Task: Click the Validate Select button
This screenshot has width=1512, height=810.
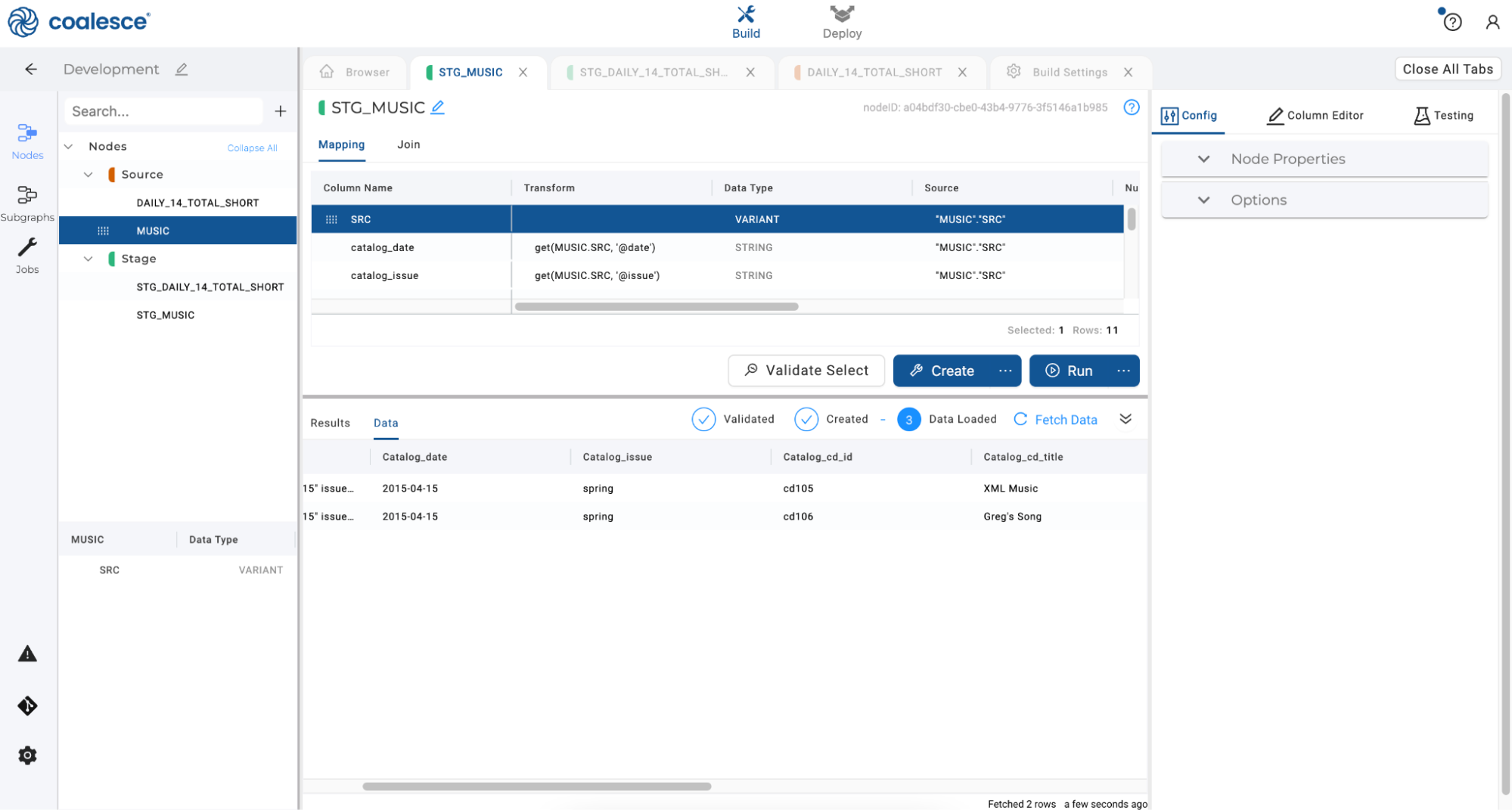Action: [806, 371]
